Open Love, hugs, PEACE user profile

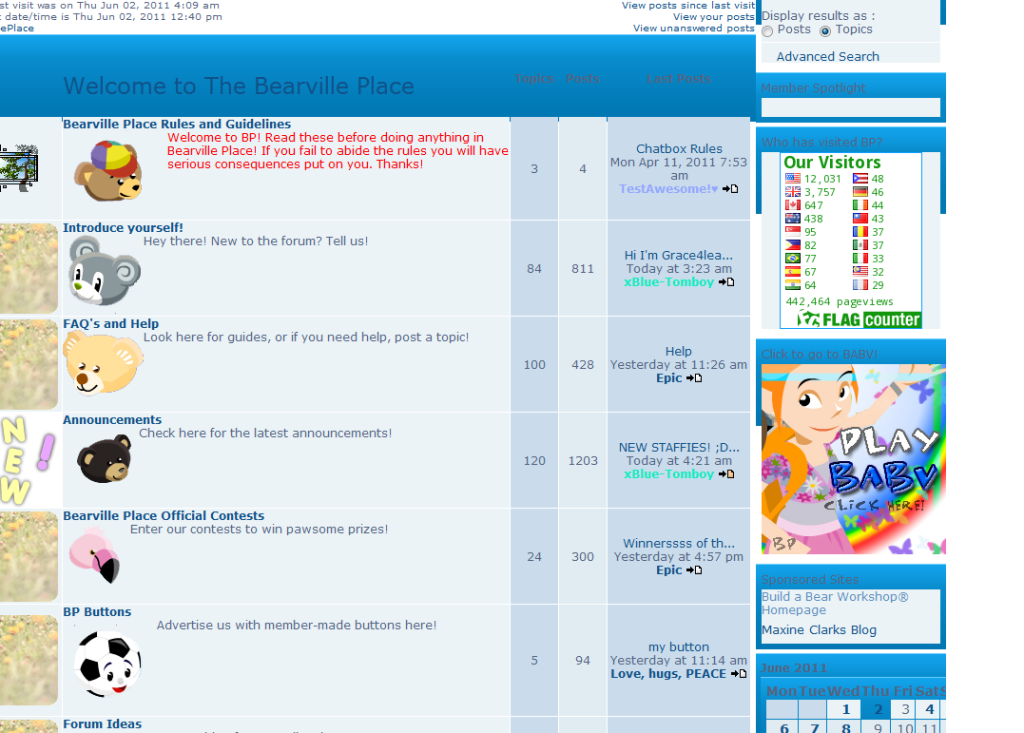click(x=668, y=674)
